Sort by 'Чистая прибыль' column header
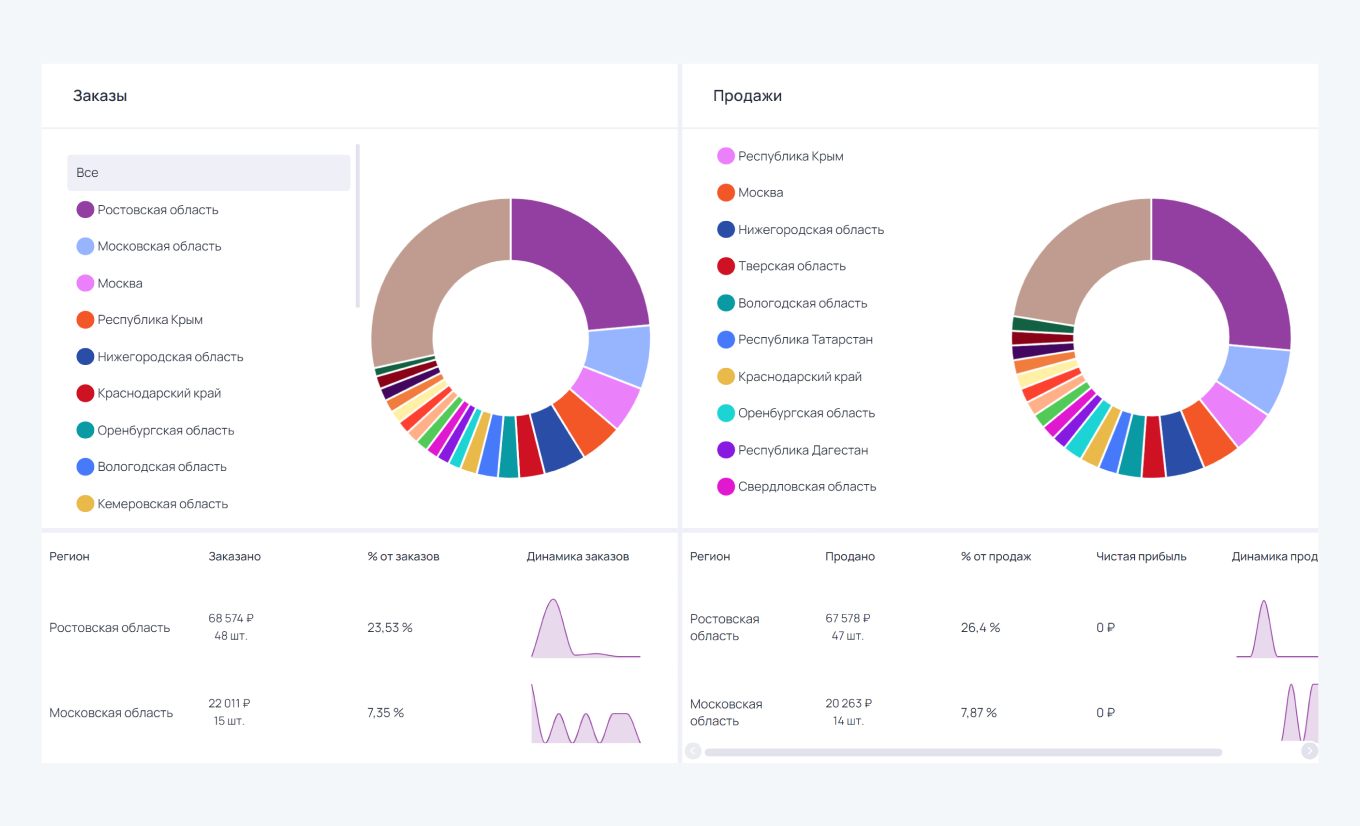The height and width of the screenshot is (826, 1360). point(1141,556)
